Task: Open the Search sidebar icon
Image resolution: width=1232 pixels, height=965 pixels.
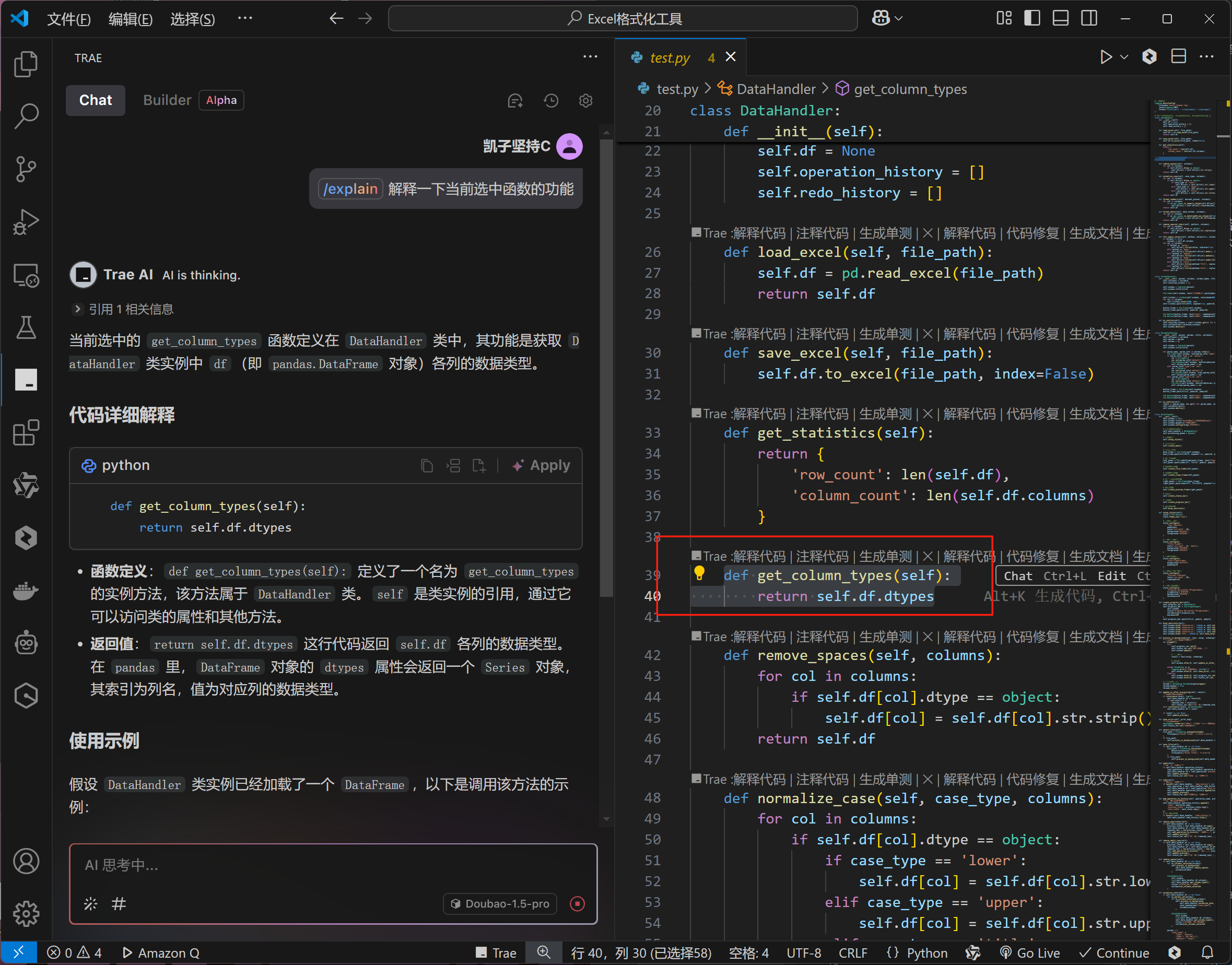Action: coord(26,116)
